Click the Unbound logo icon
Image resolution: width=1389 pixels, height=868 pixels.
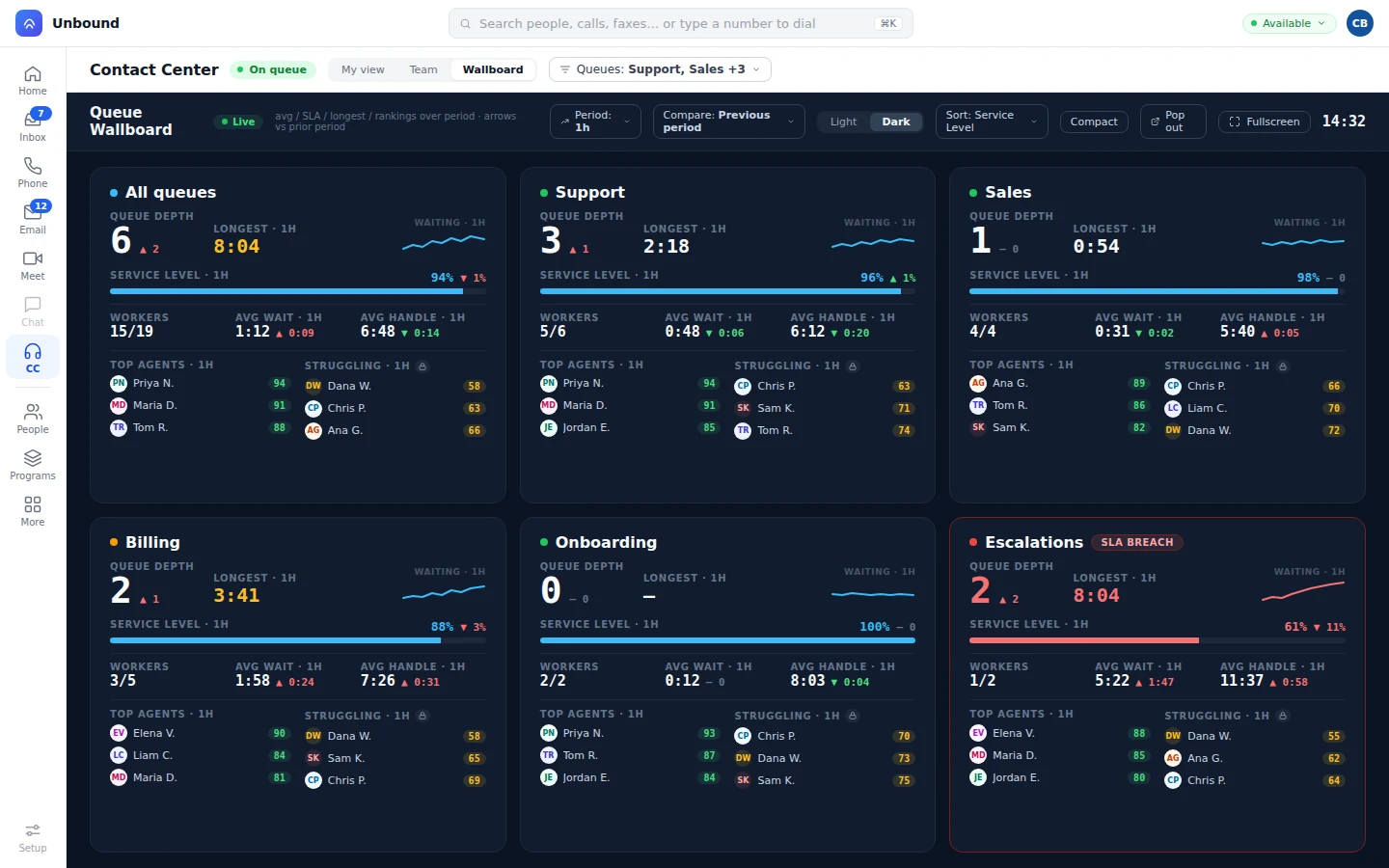tap(29, 23)
